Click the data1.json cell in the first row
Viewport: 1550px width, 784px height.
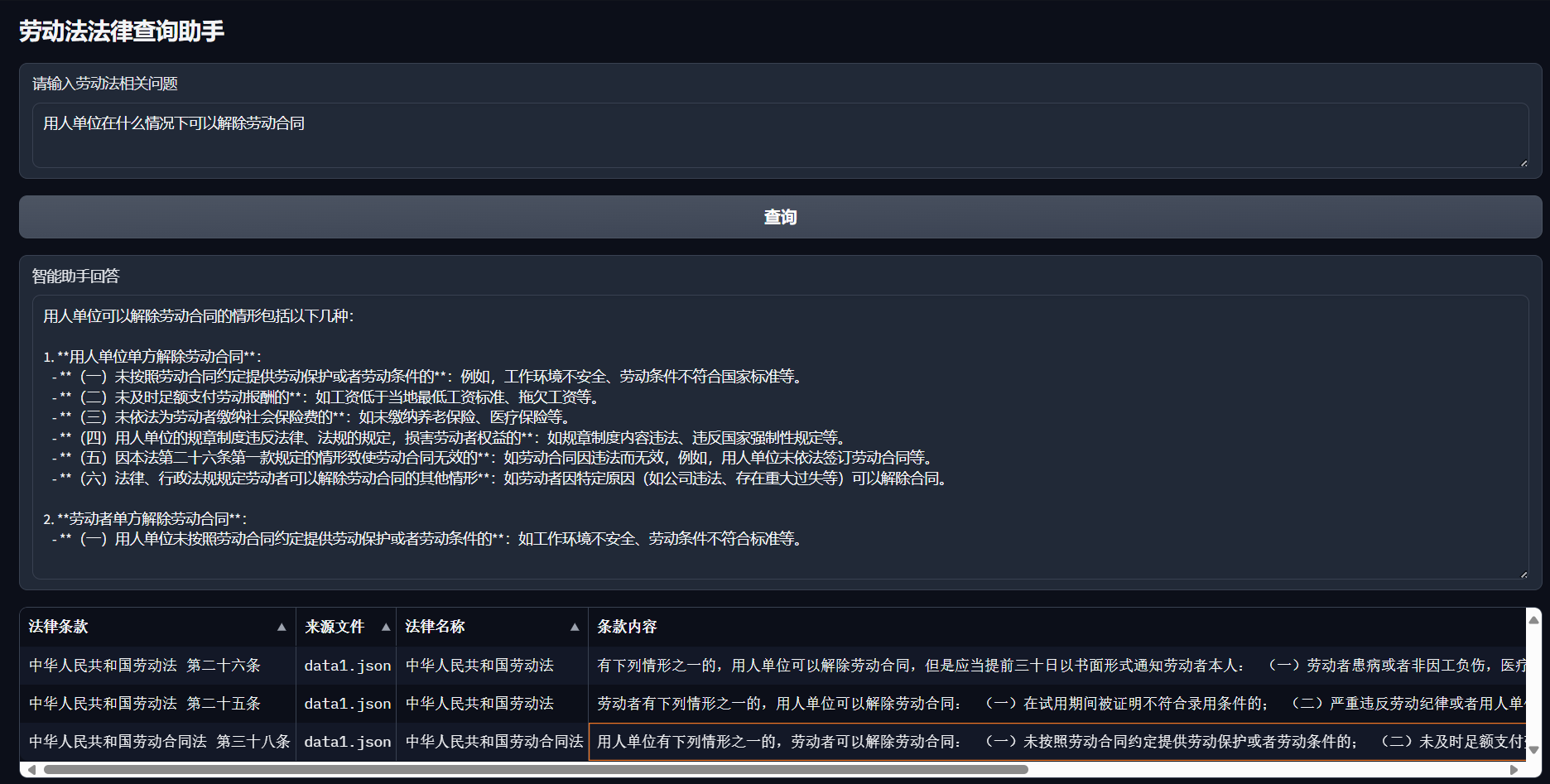(x=347, y=665)
